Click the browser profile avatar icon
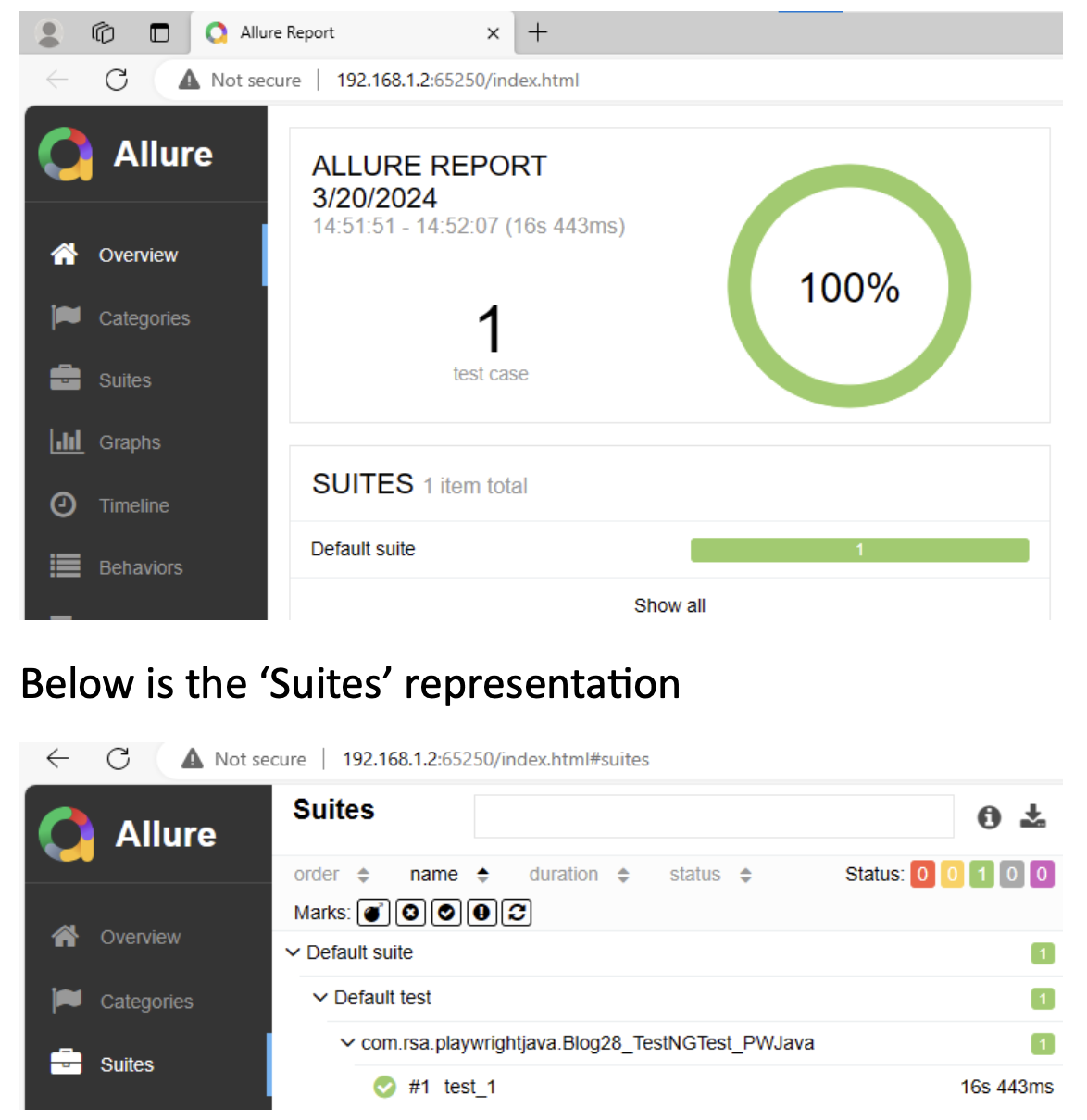Viewport: 1087px width, 1120px height. (x=48, y=33)
